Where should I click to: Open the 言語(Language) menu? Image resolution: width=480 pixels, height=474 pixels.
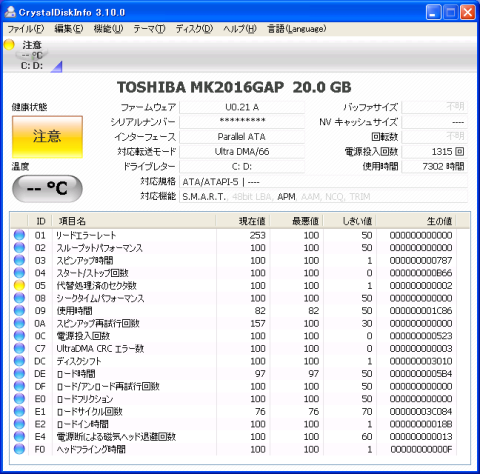pos(297,29)
